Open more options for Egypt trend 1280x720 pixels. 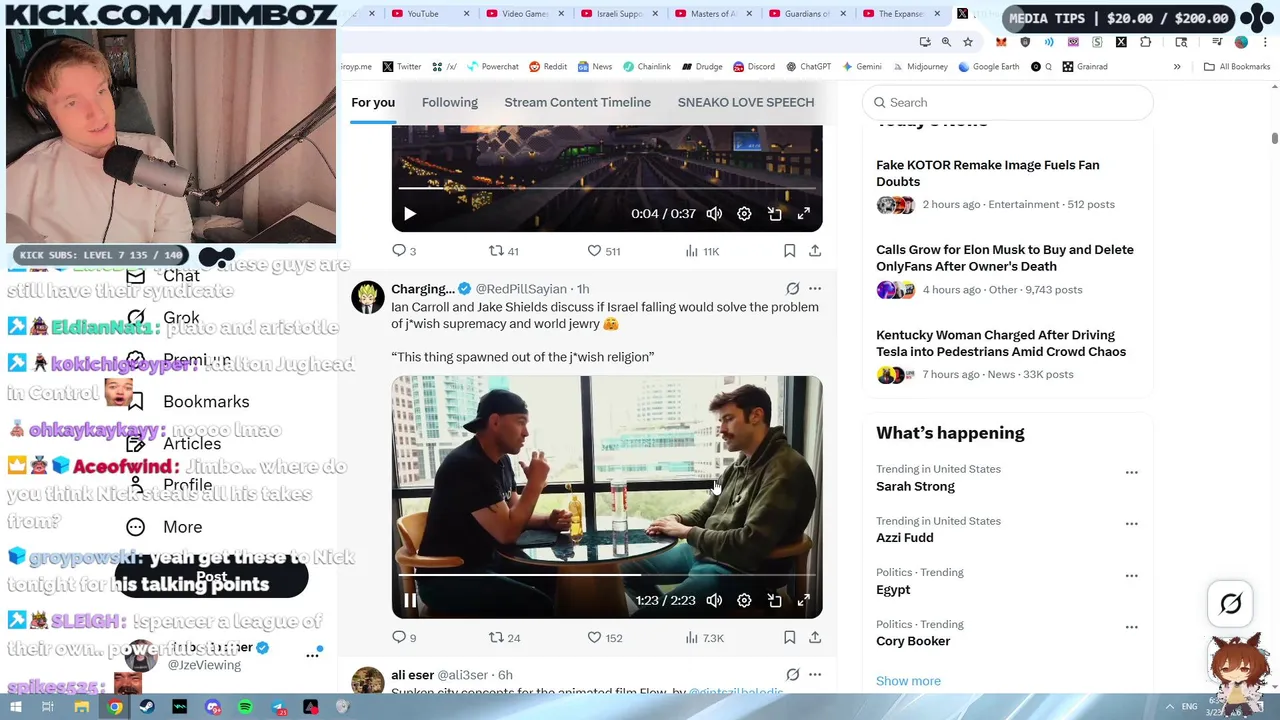1131,576
